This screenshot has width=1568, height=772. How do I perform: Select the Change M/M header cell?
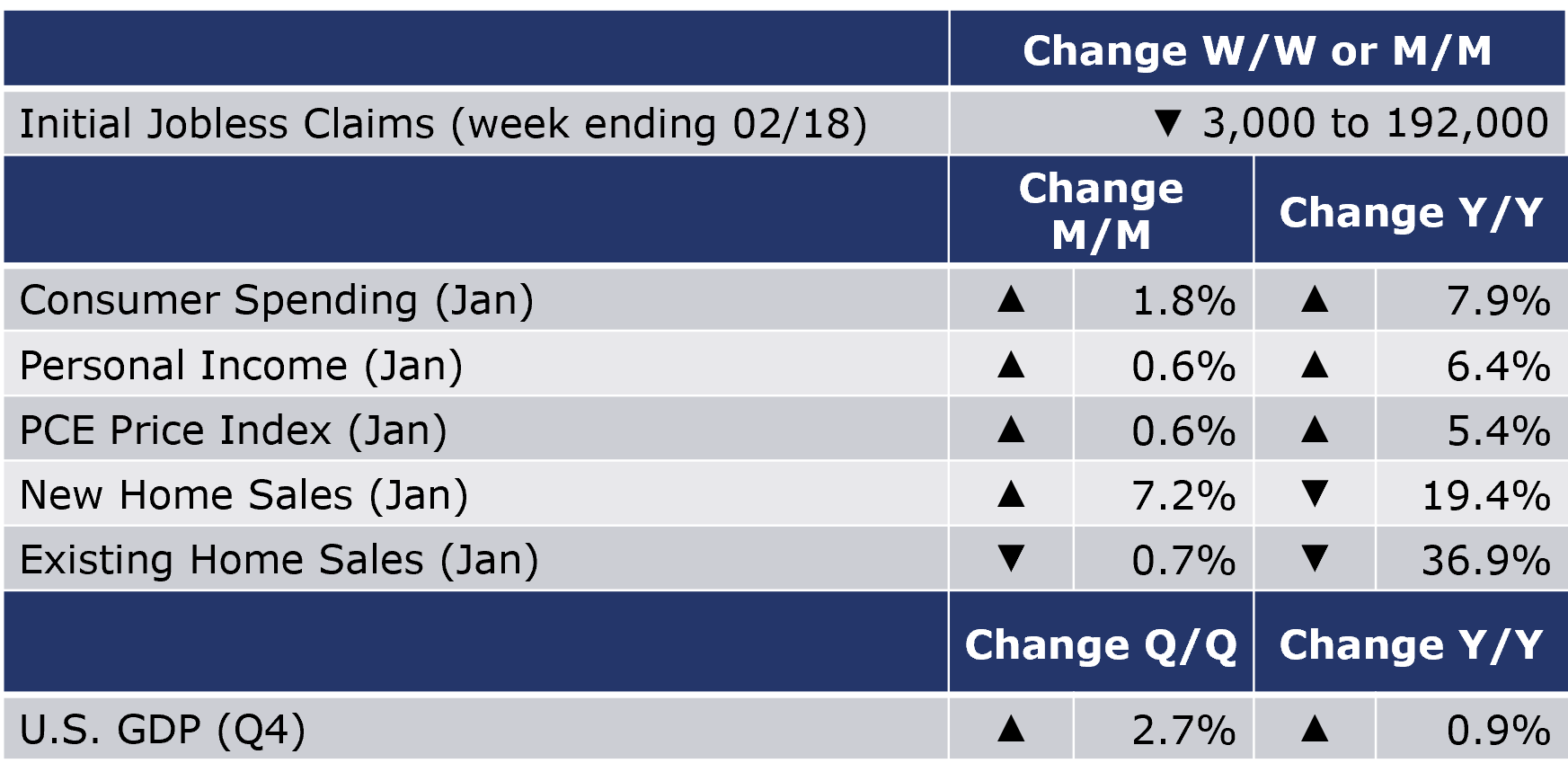pos(1101,210)
